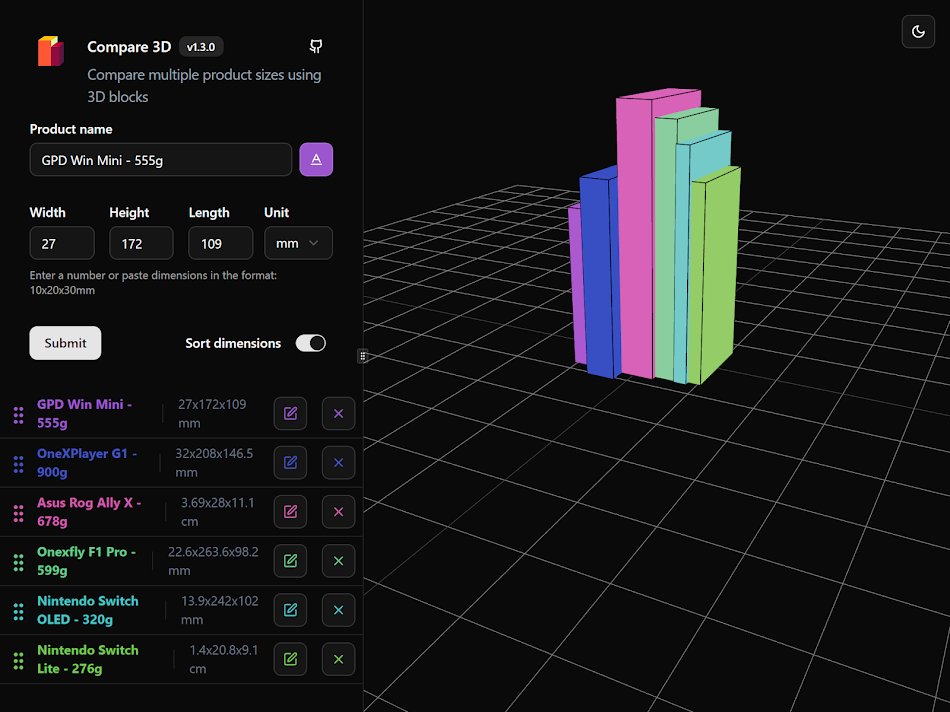Edit the GPD Win Mini entry
This screenshot has width=950, height=712.
[x=290, y=413]
